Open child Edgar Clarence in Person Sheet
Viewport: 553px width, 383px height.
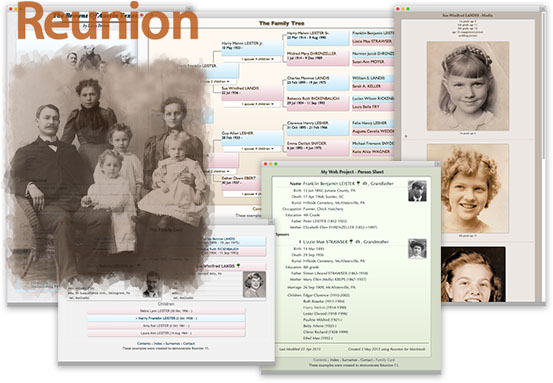click(x=326, y=295)
